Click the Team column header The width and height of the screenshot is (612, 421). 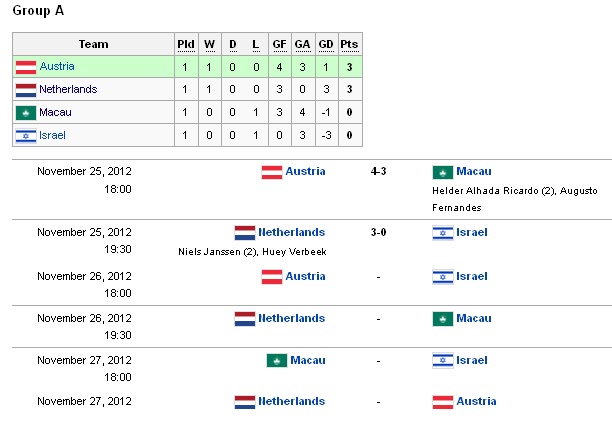[93, 44]
